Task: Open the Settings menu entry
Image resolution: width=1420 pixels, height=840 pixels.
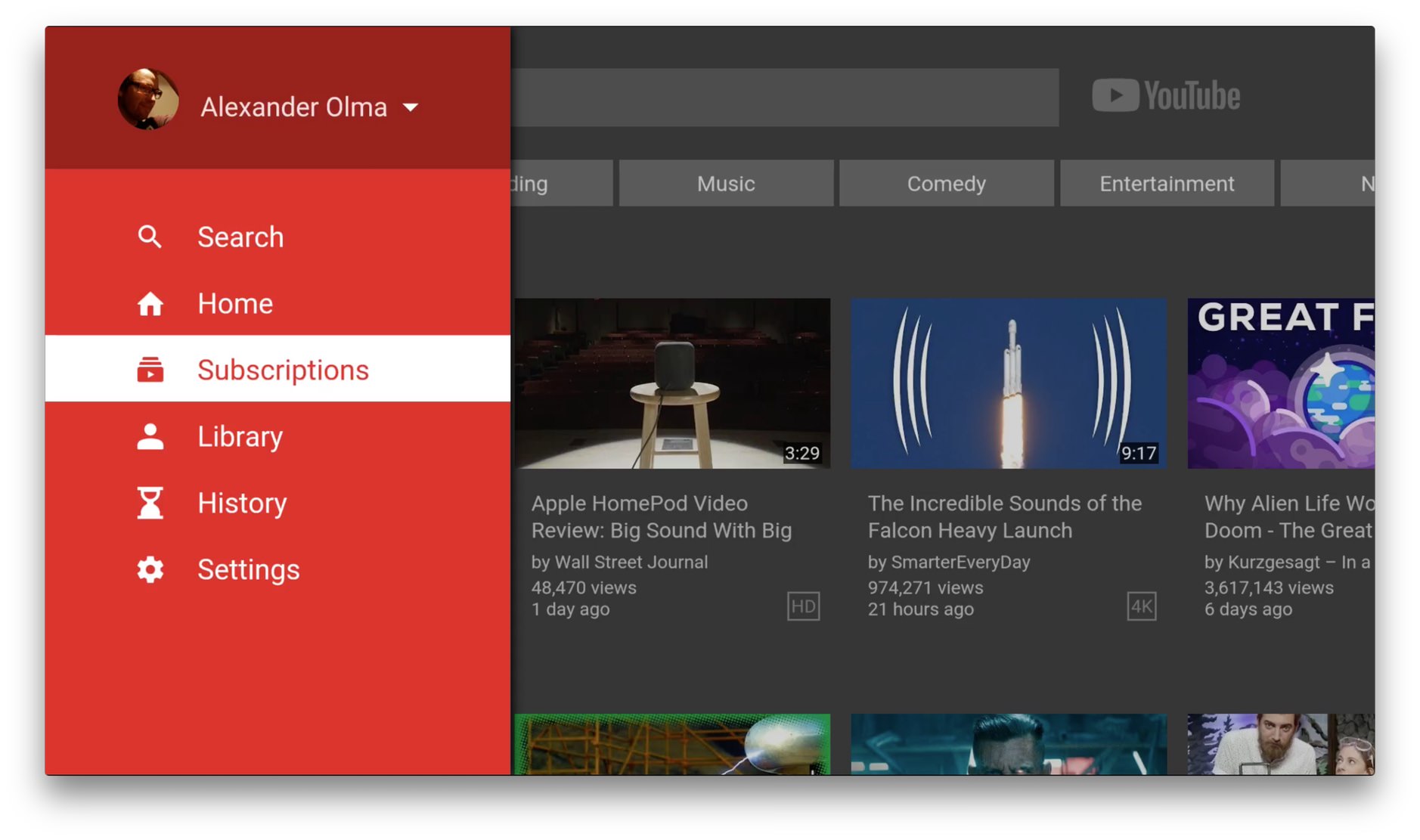Action: pyautogui.click(x=278, y=569)
